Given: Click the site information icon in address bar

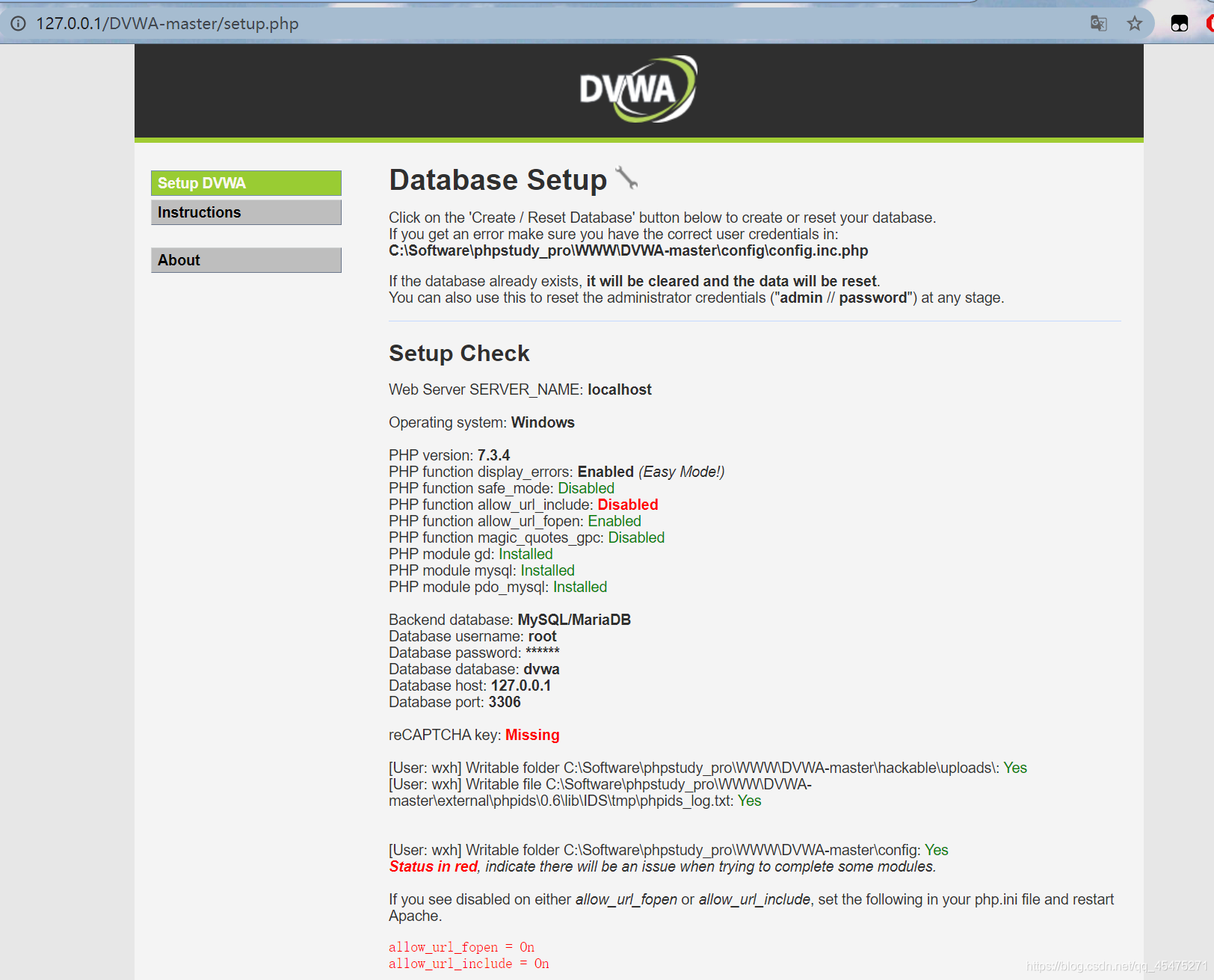Looking at the screenshot, I should [18, 23].
